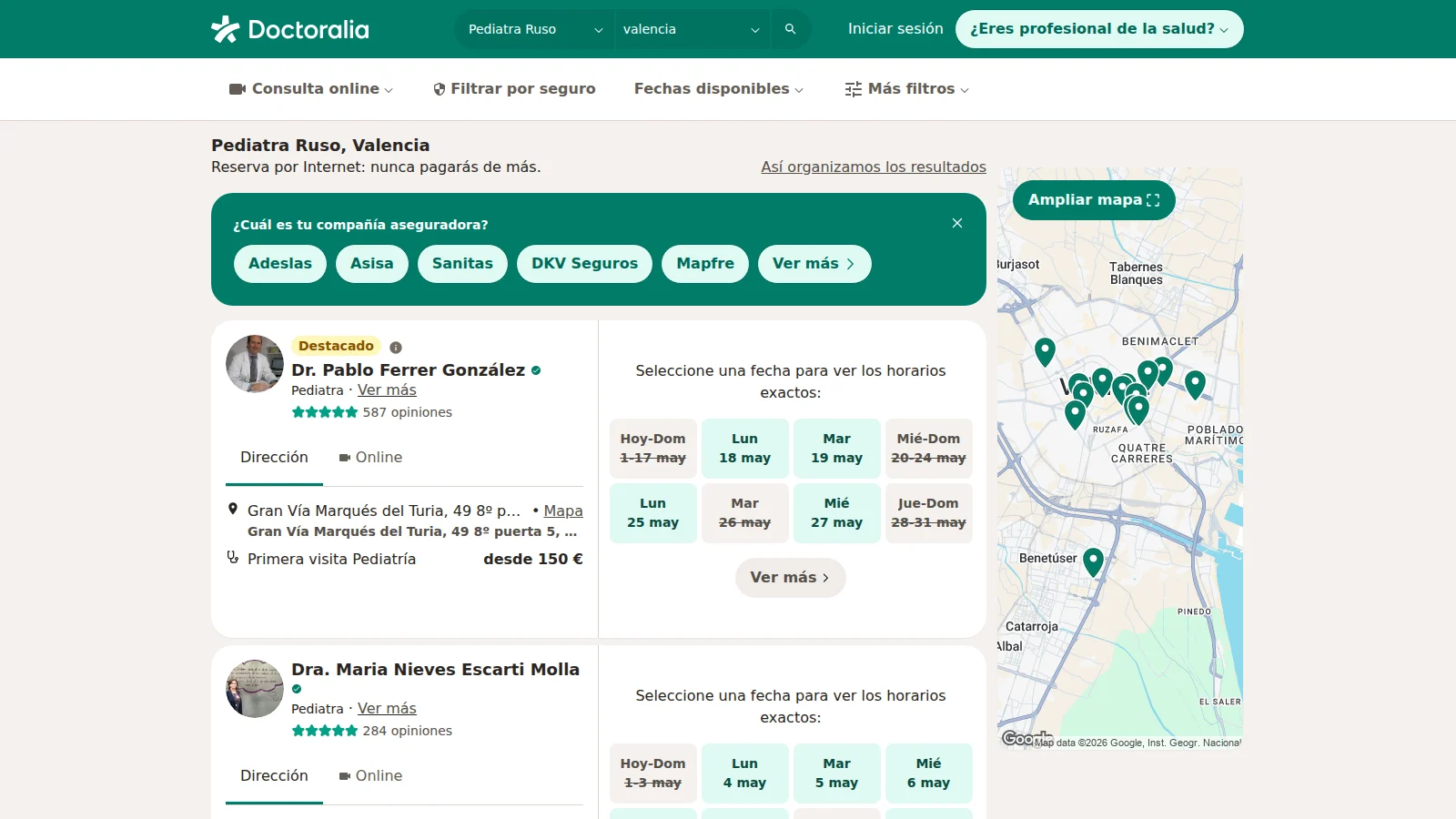Select Lun 25 may date

[x=652, y=513]
